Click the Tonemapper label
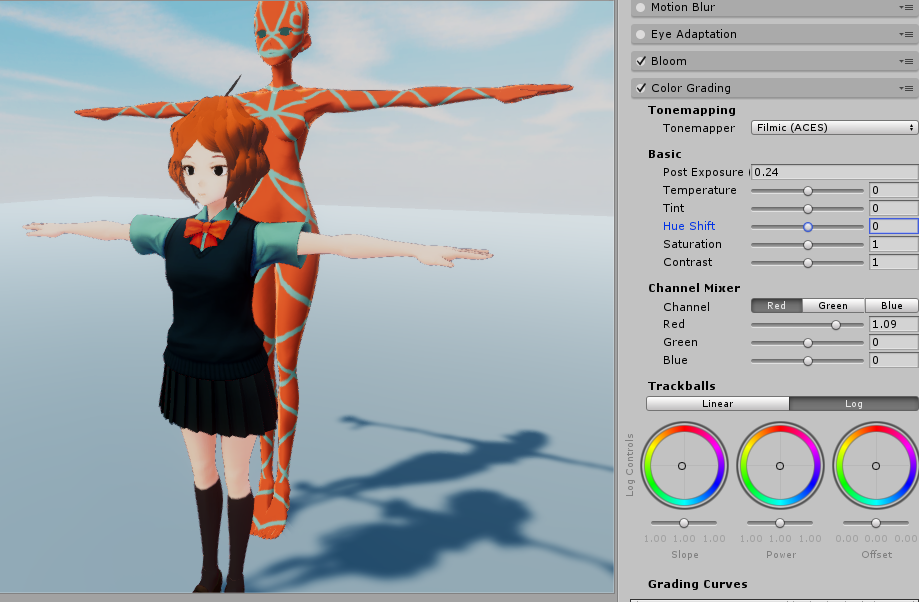 [x=699, y=128]
